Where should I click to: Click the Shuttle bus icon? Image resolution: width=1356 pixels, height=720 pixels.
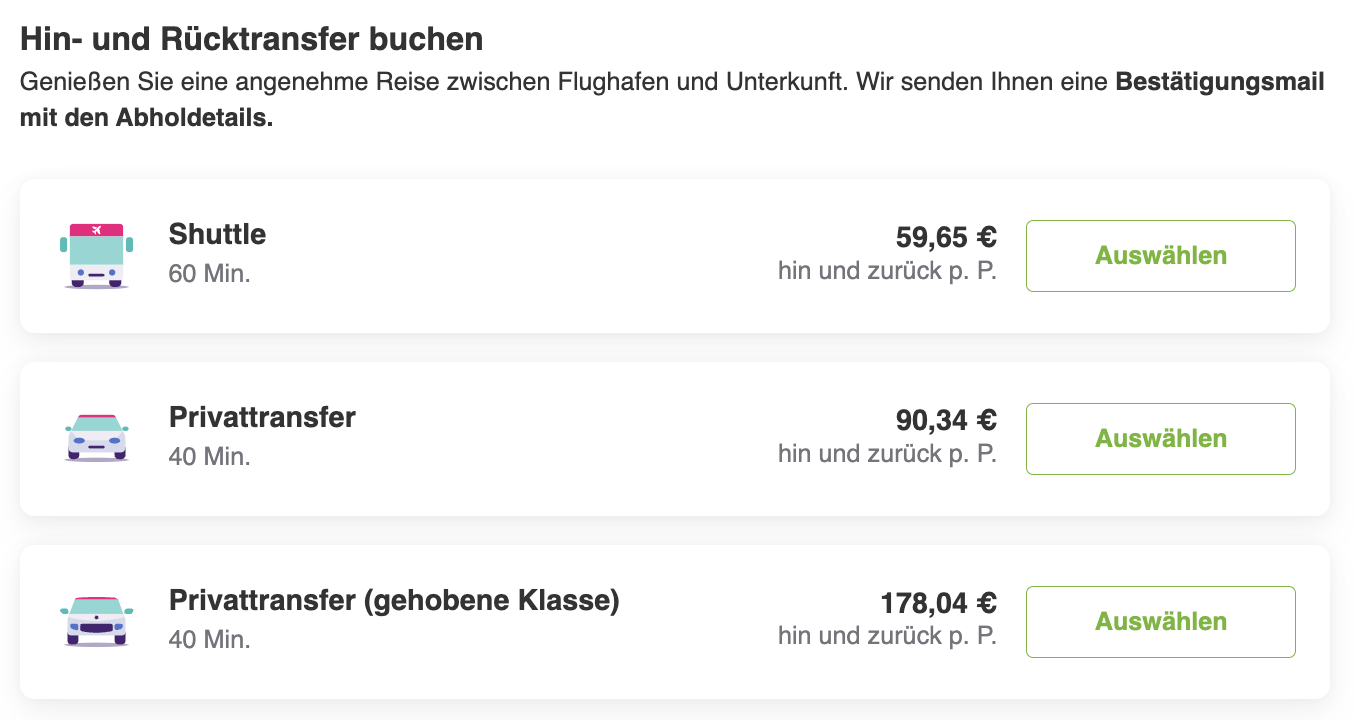pyautogui.click(x=96, y=256)
